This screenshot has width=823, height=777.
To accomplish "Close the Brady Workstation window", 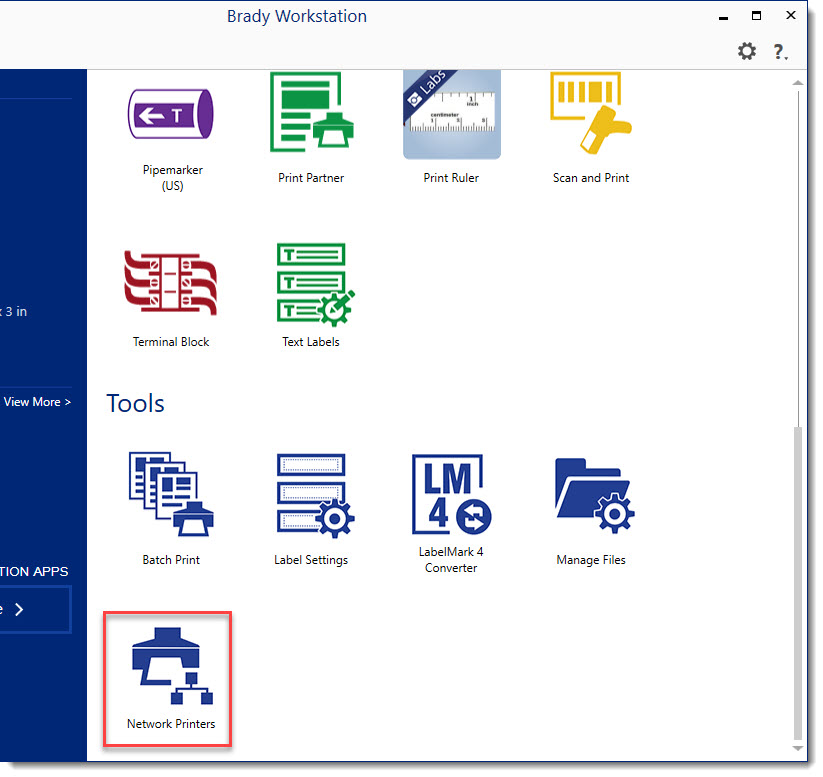I will pos(790,16).
